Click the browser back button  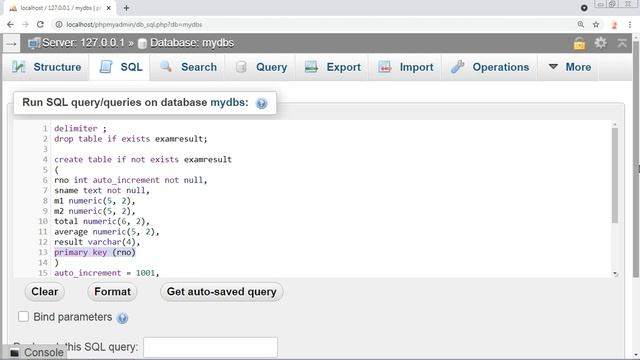coord(10,24)
